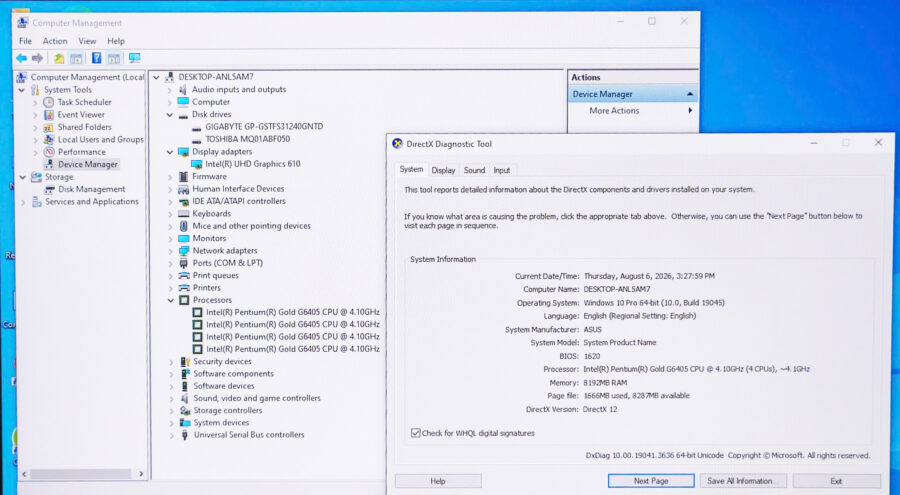900x495 pixels.
Task: Toggle Check for WHQL digital signatures
Action: [x=416, y=433]
